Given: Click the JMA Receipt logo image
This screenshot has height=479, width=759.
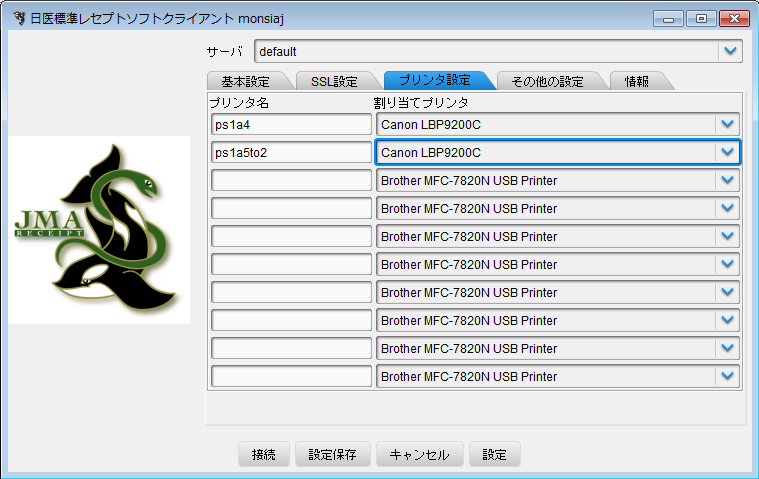Looking at the screenshot, I should click(99, 230).
